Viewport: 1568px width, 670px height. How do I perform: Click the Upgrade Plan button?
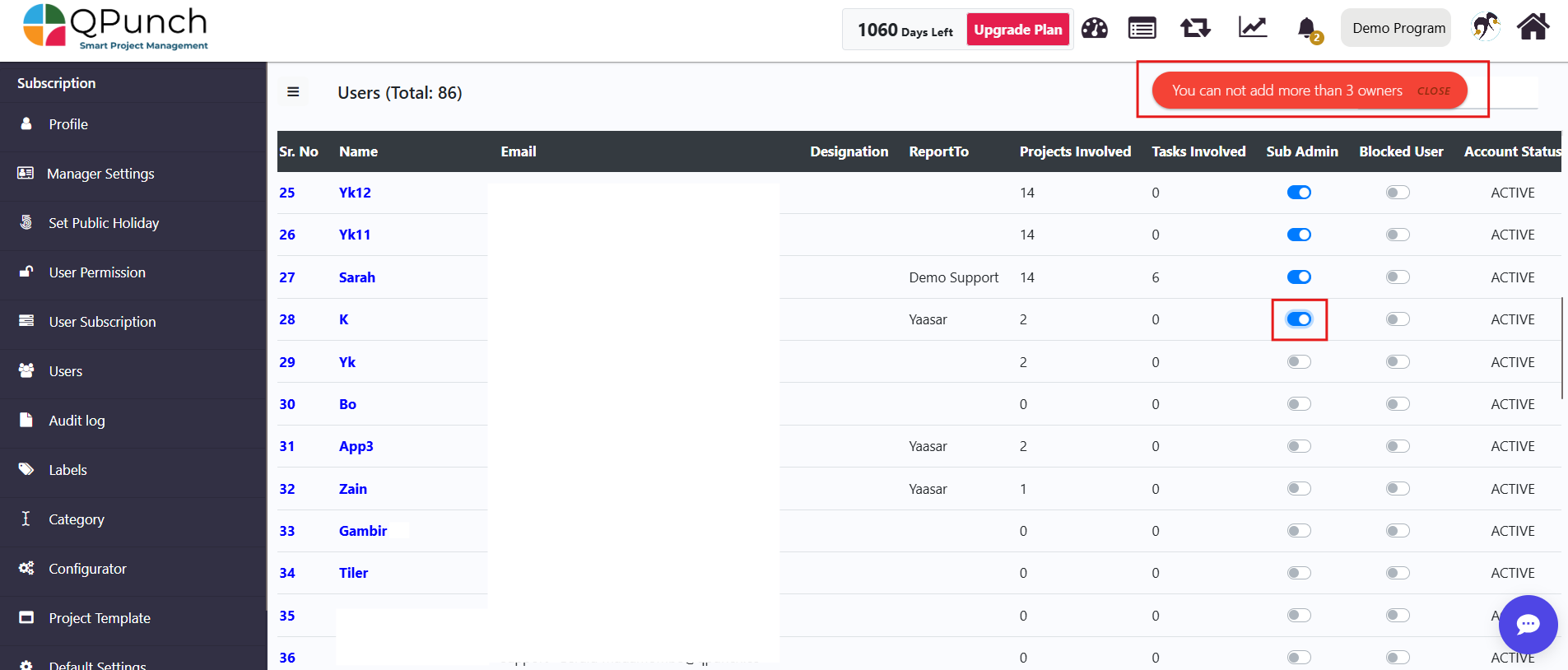tap(1017, 30)
